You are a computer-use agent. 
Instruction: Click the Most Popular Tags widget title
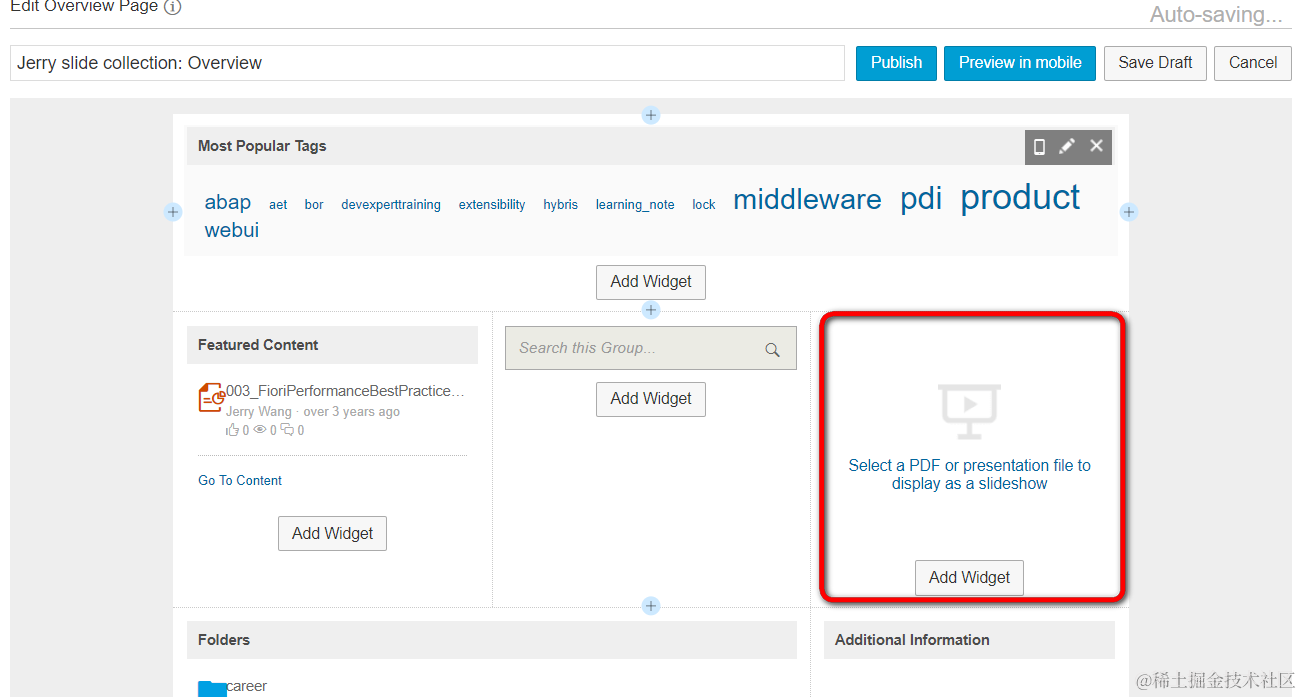pos(262,146)
